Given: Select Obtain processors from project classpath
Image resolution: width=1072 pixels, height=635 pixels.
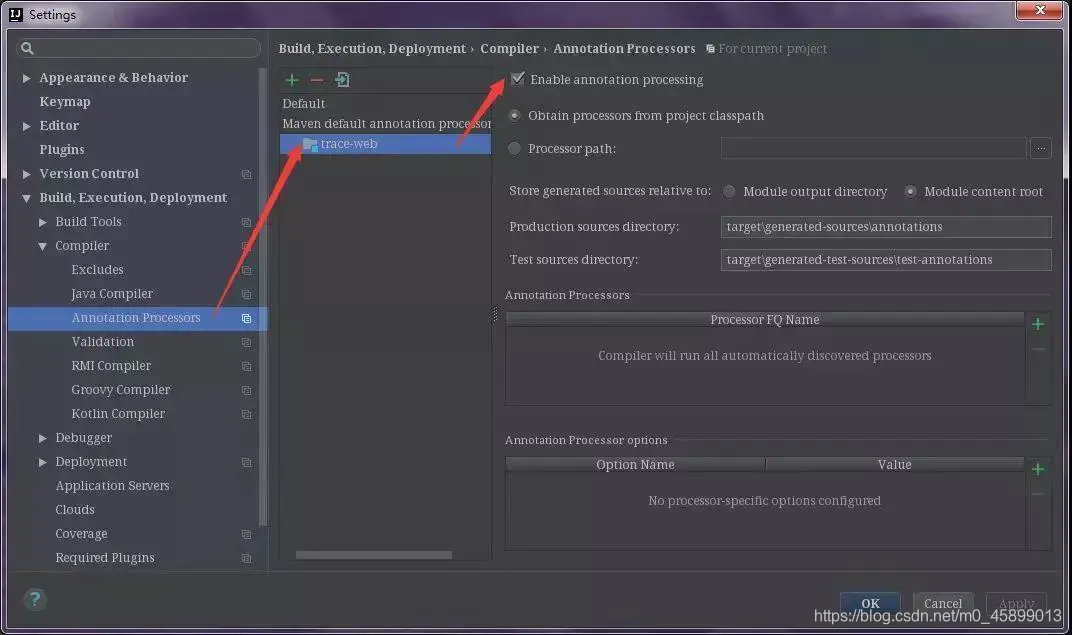Looking at the screenshot, I should pyautogui.click(x=514, y=116).
